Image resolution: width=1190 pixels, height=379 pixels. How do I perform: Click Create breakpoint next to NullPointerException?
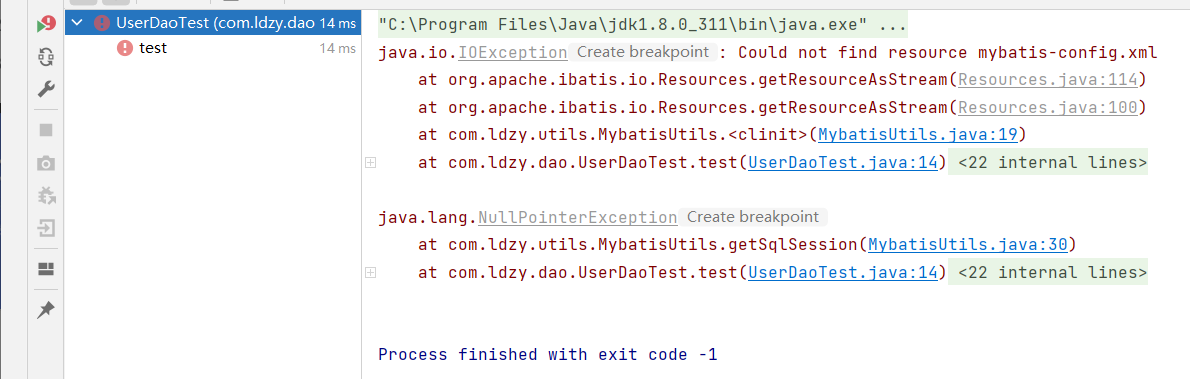(751, 217)
